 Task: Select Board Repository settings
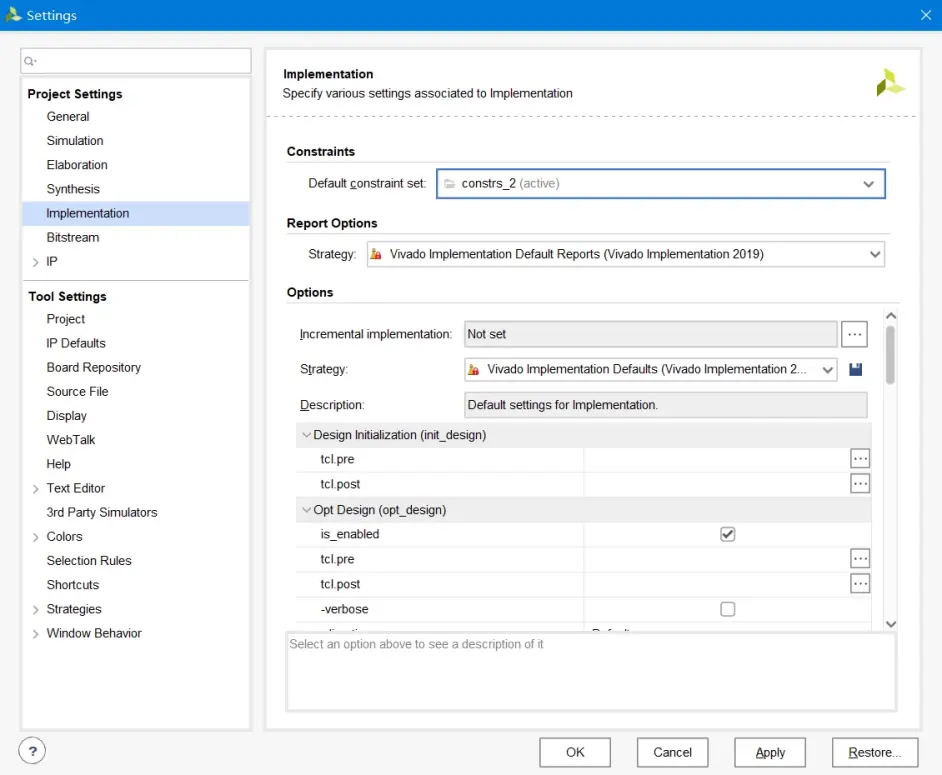click(x=94, y=367)
